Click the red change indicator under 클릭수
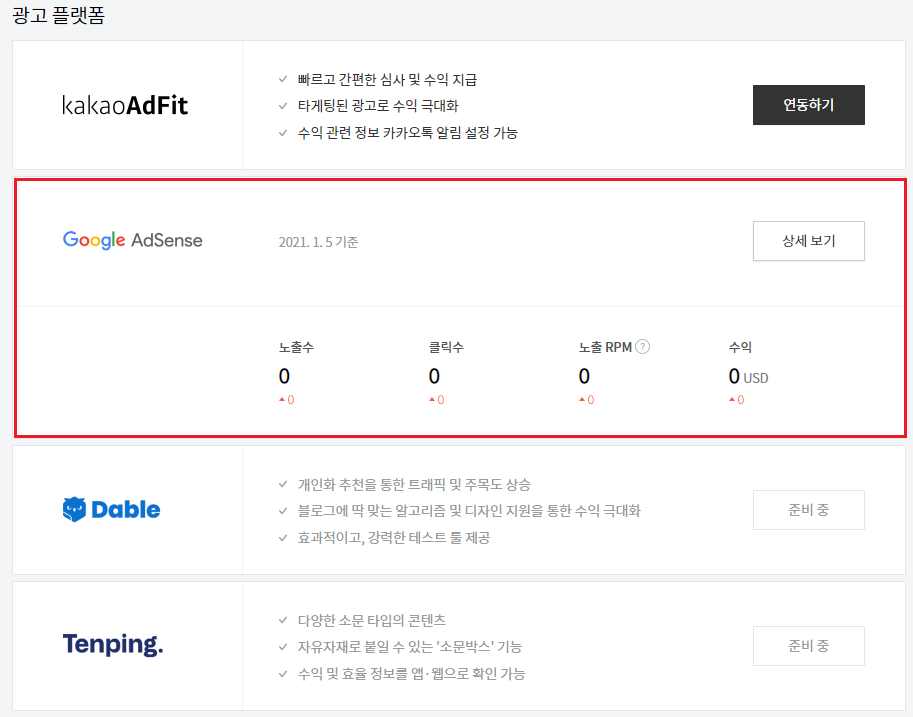Screen dimensions: 913x717 (437, 400)
